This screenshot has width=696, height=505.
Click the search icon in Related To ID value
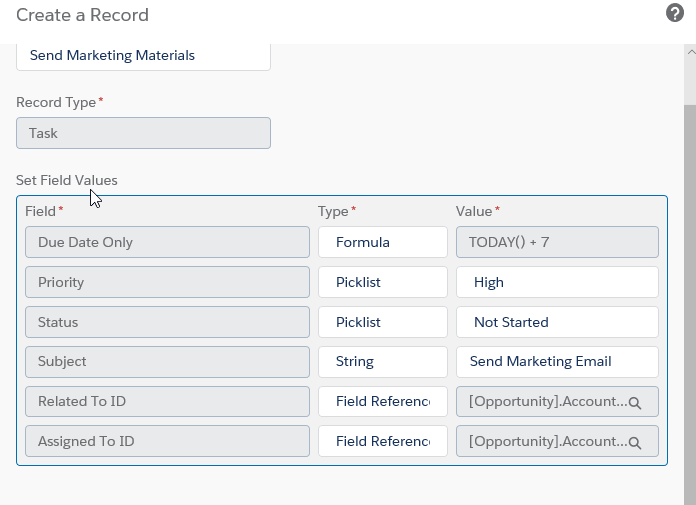pyautogui.click(x=634, y=402)
